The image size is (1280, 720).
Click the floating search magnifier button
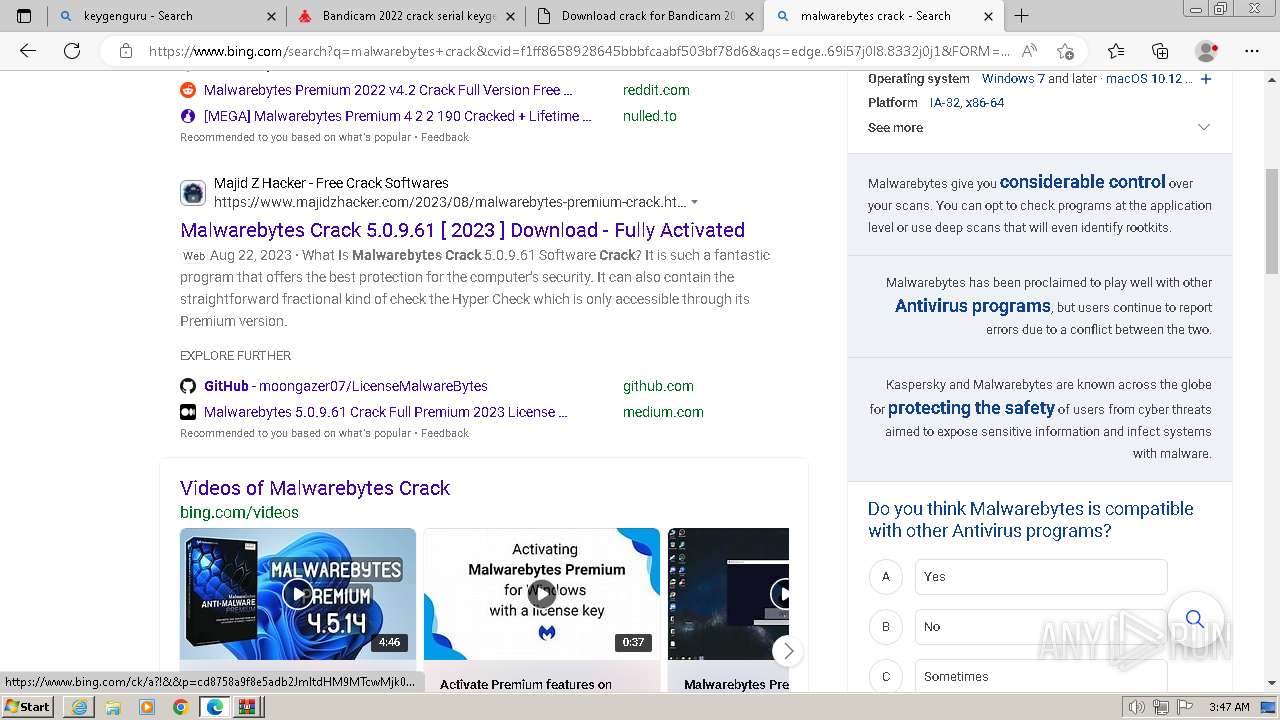click(x=1195, y=620)
